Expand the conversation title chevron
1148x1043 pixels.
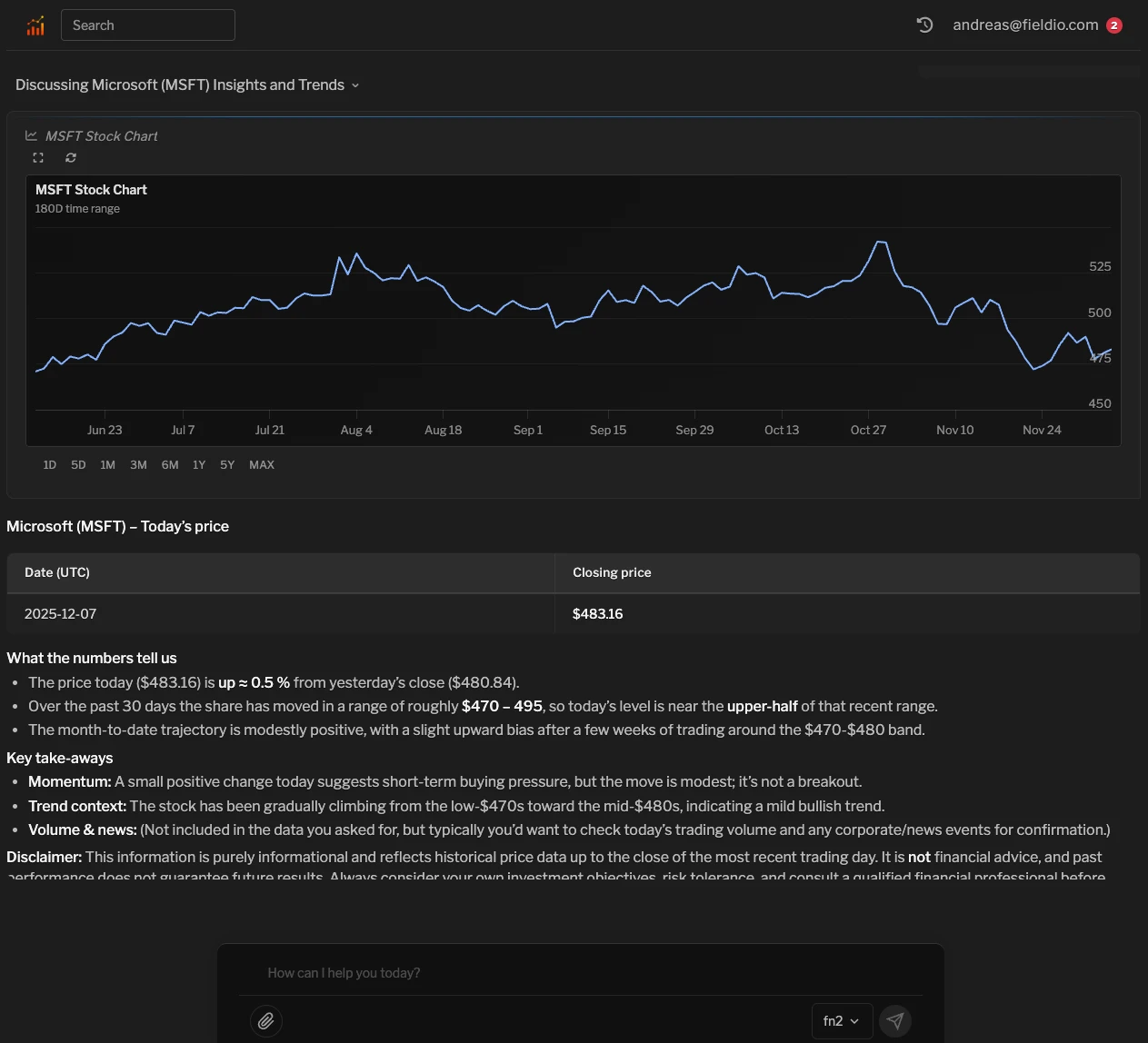(x=355, y=84)
